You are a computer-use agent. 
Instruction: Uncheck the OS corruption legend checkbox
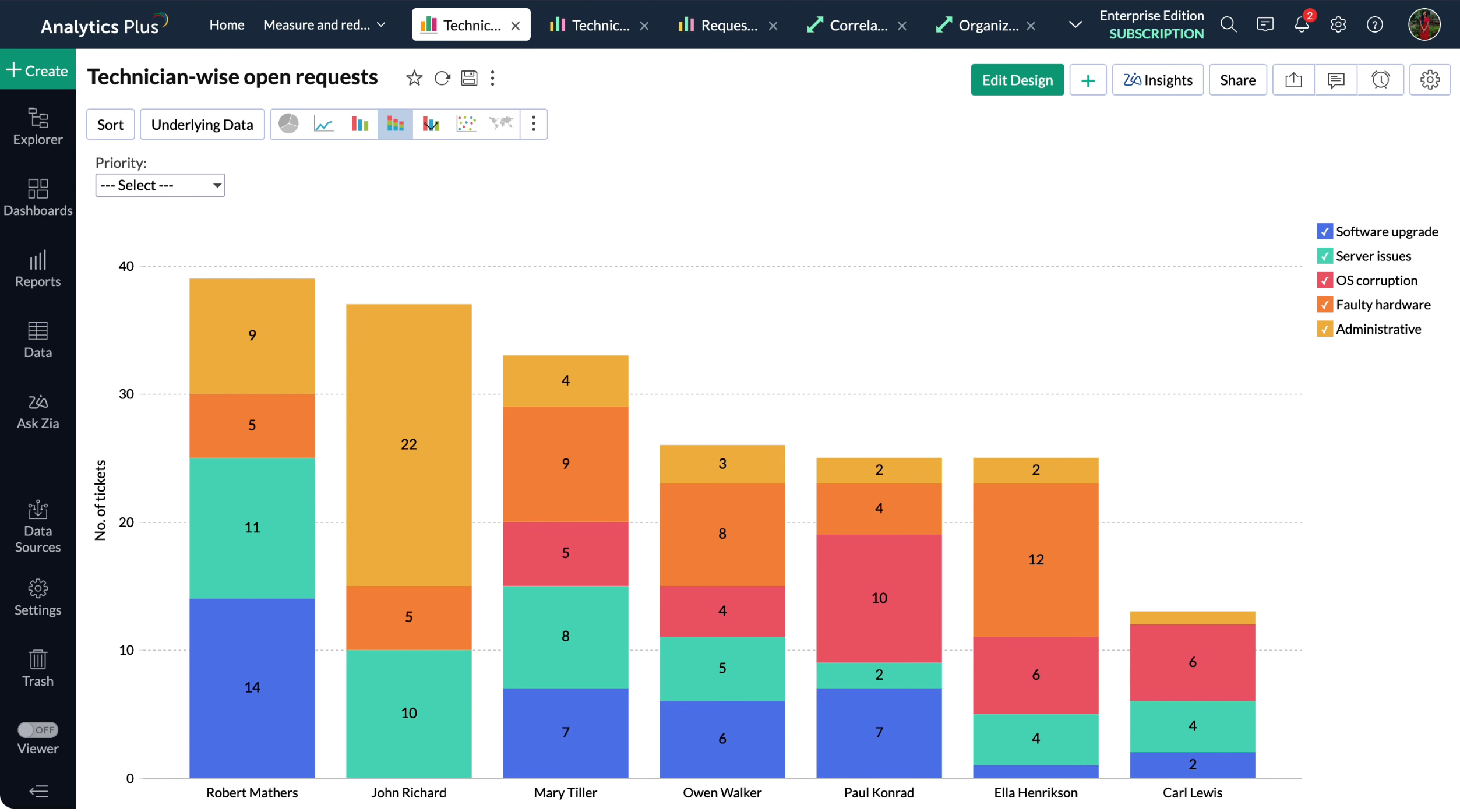pyautogui.click(x=1325, y=281)
